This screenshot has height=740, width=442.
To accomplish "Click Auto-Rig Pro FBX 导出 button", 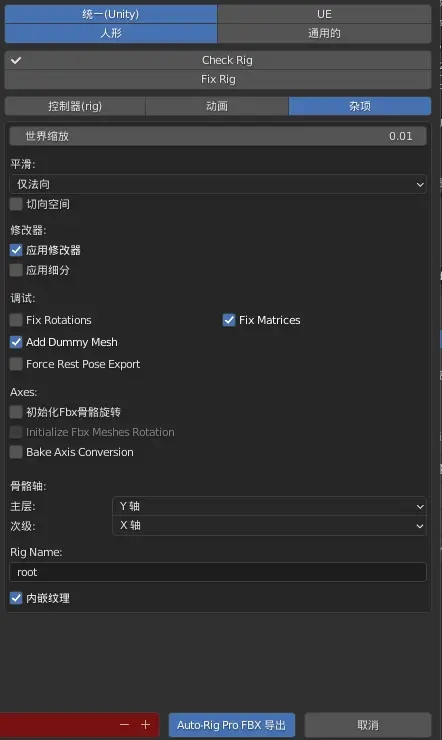I will click(232, 725).
